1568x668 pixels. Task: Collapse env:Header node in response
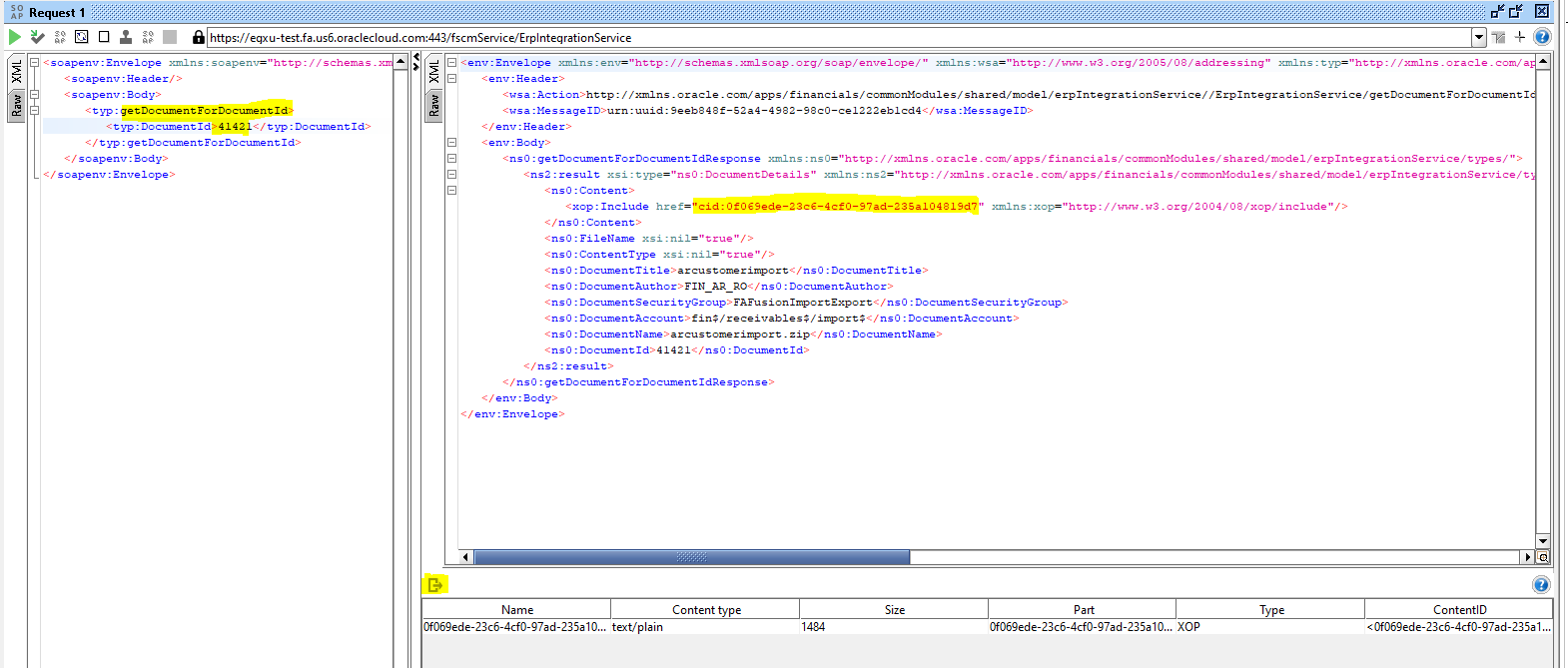pos(451,79)
